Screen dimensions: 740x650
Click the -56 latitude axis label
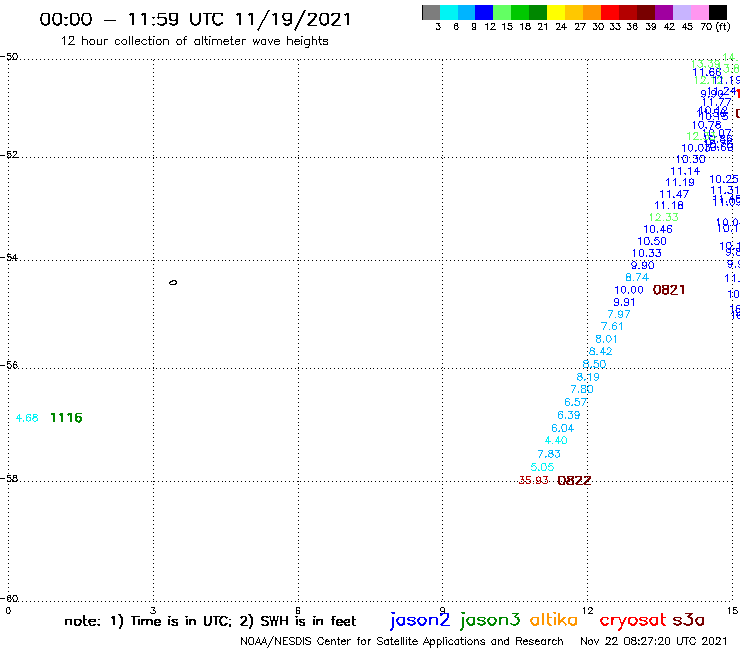(9, 365)
